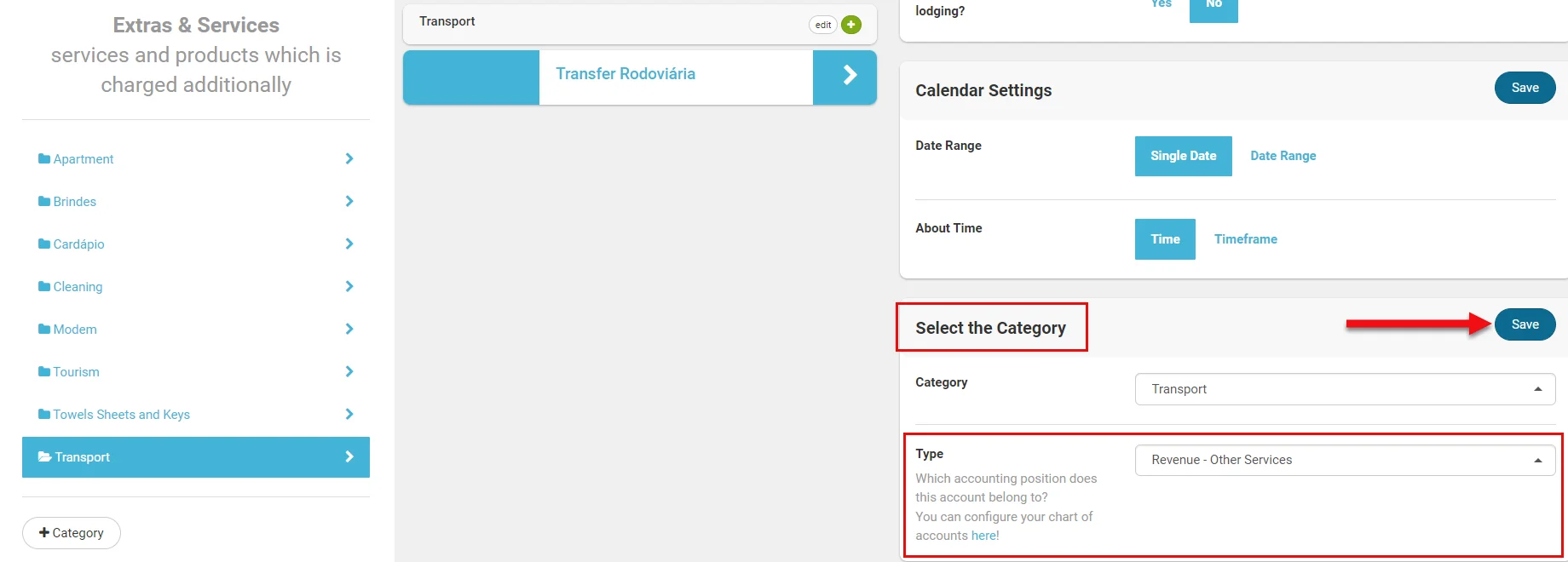1568x562 pixels.
Task: Click the edit button next to Transport
Action: click(x=822, y=25)
